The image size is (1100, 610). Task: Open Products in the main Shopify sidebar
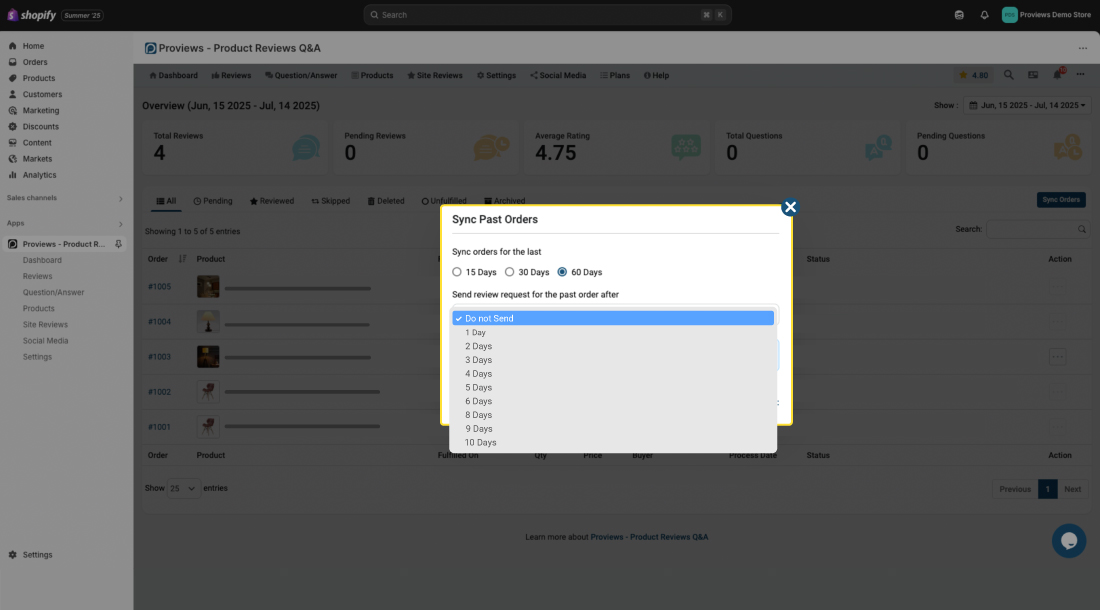pyautogui.click(x=39, y=78)
